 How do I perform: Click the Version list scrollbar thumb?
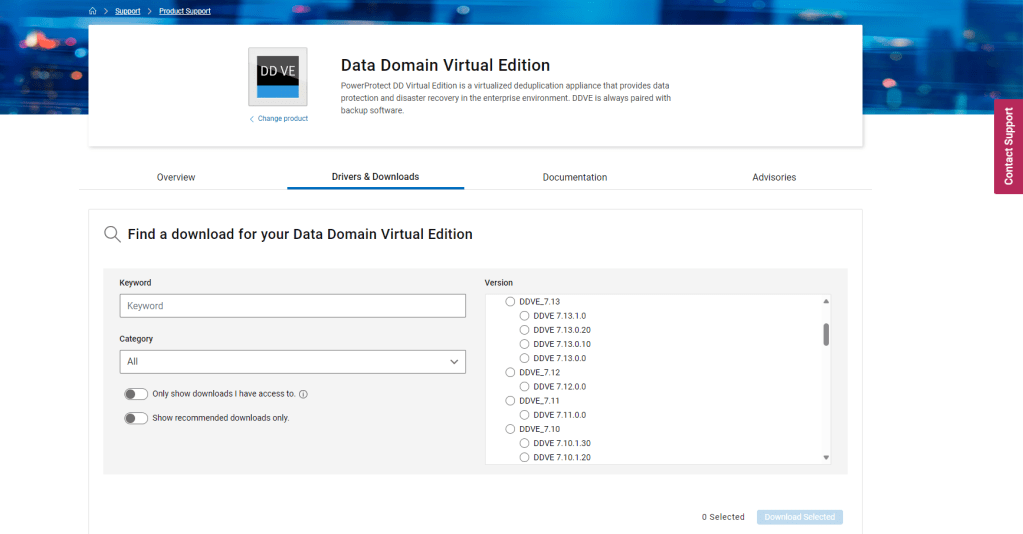[826, 334]
